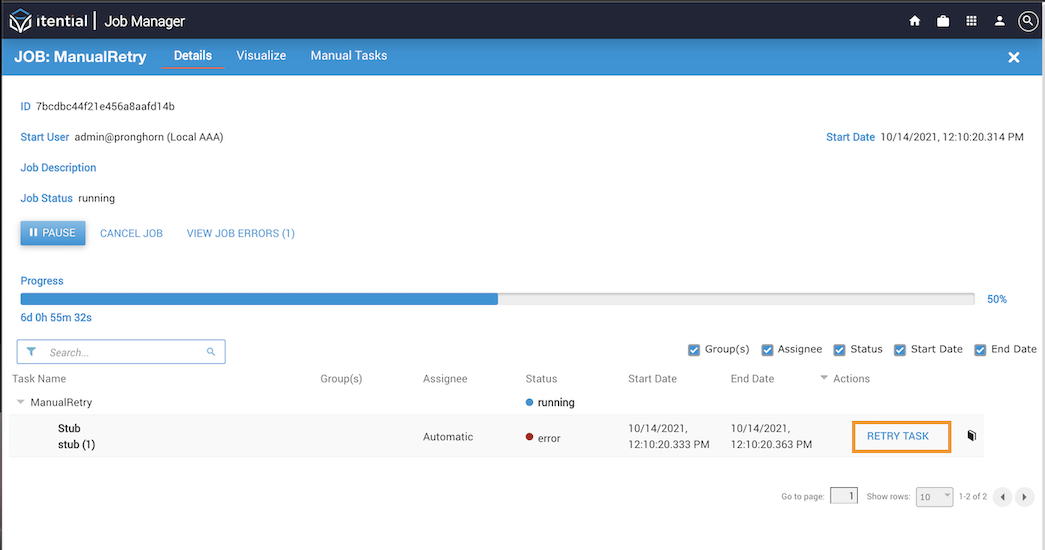Image resolution: width=1045 pixels, height=550 pixels.
Task: Click the Go to page field
Action: [844, 496]
